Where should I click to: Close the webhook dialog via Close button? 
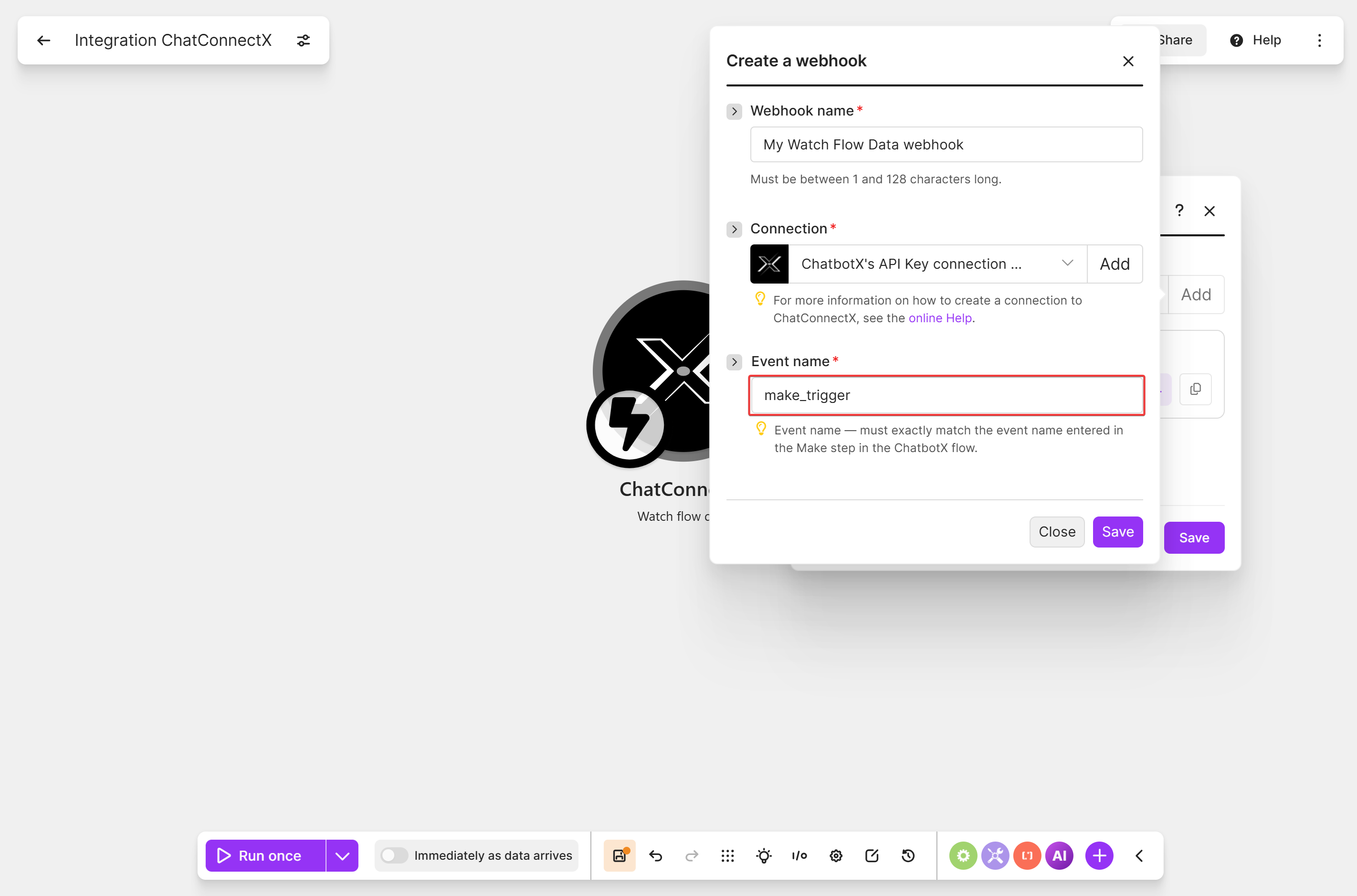pyautogui.click(x=1056, y=532)
